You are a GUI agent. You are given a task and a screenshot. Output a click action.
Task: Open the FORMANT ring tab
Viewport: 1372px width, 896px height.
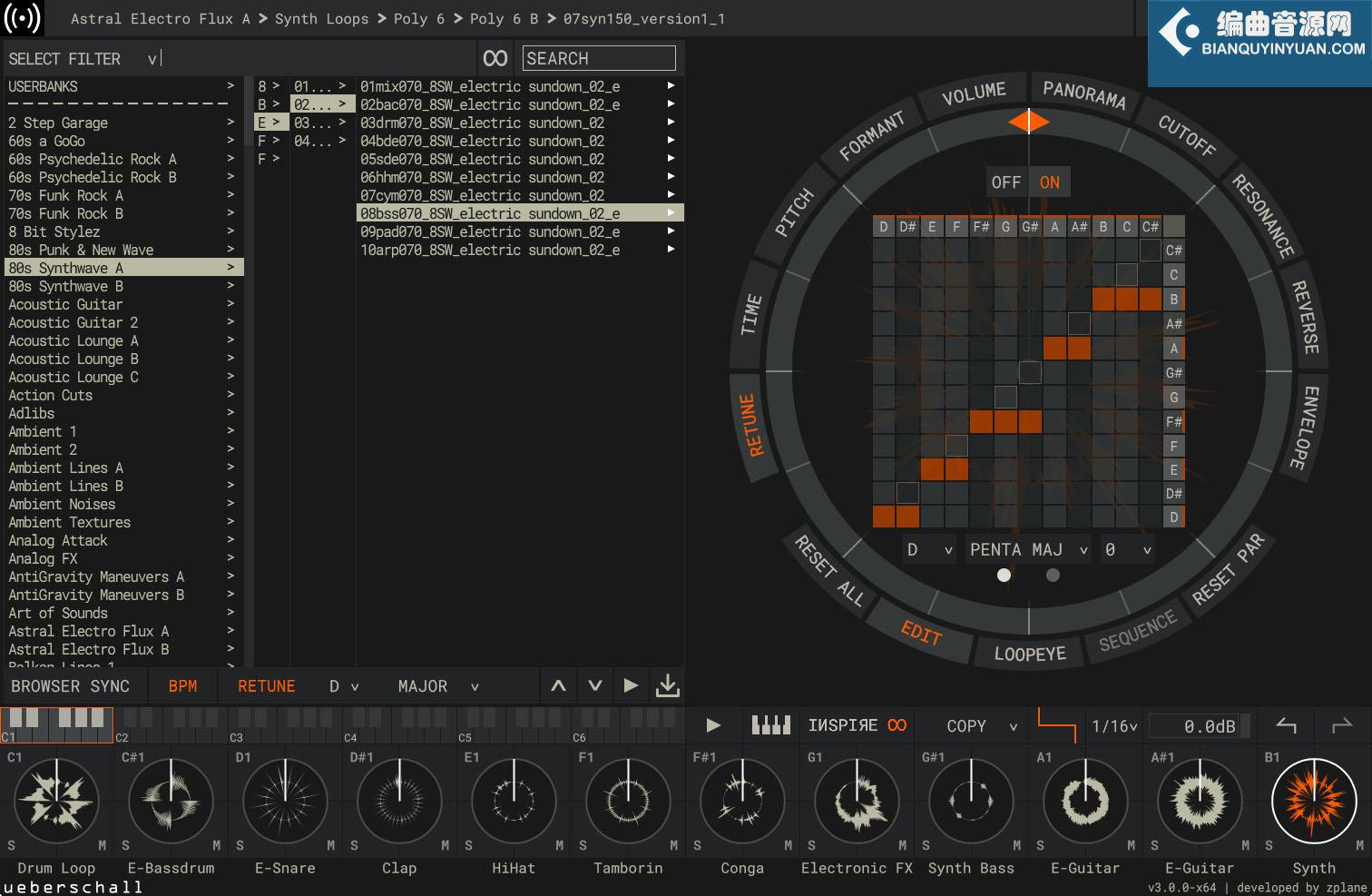point(871,136)
